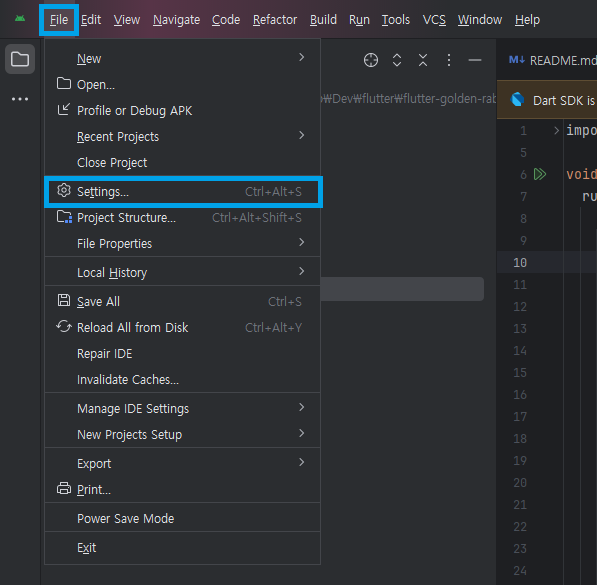
Task: Open the Code menu
Action: (226, 20)
